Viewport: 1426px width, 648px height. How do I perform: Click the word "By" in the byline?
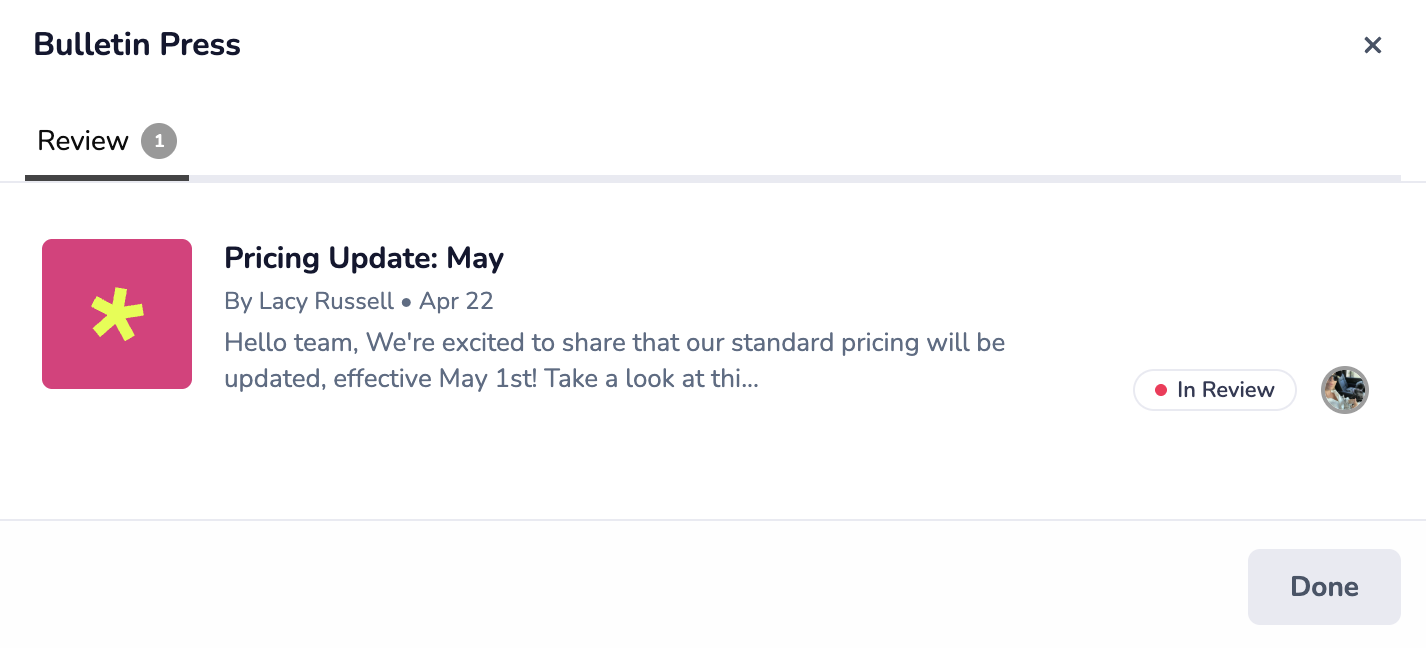pyautogui.click(x=238, y=301)
